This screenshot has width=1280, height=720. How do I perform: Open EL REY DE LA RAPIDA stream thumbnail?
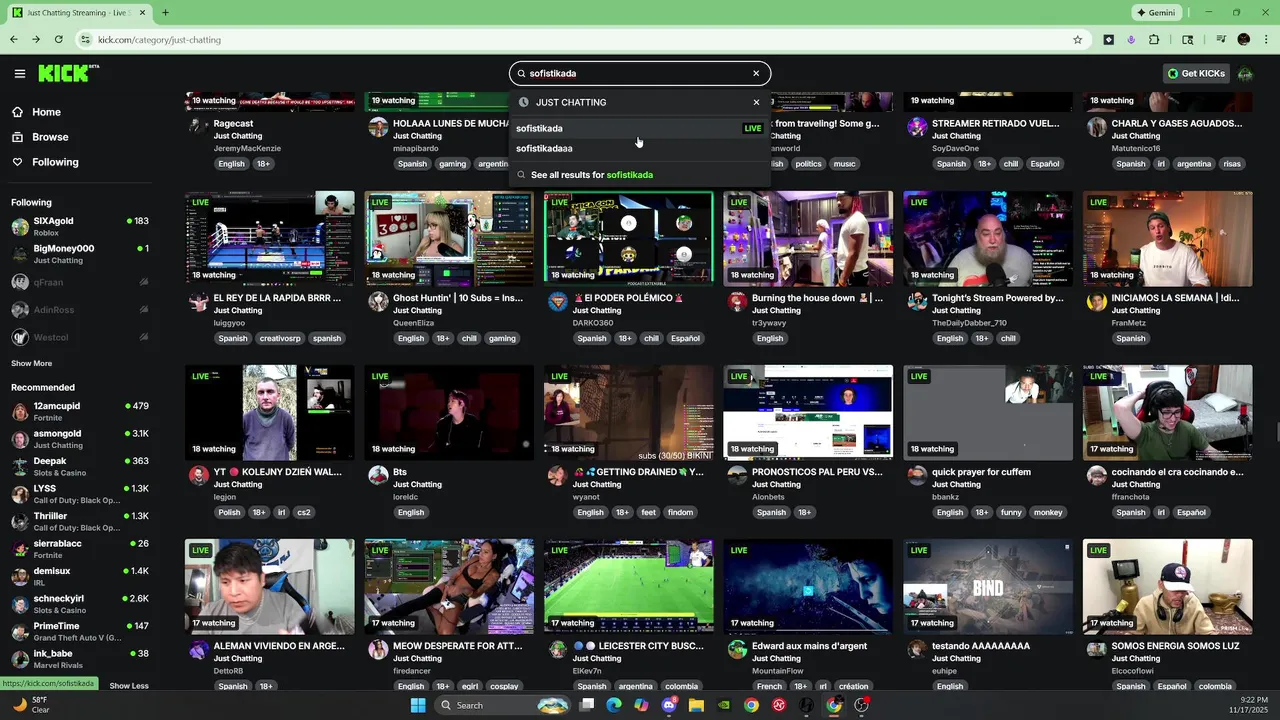click(269, 237)
